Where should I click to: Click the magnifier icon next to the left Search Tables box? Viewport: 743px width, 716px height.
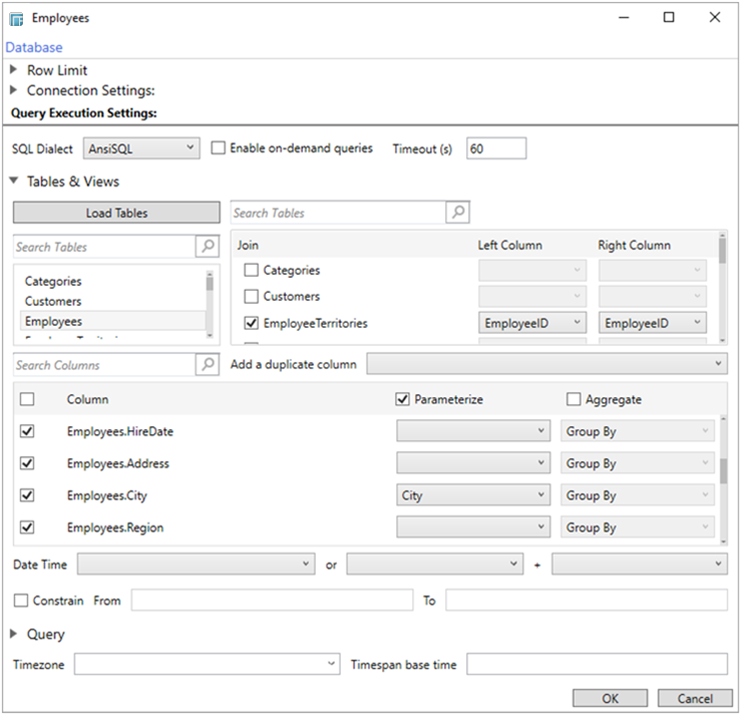coord(207,247)
